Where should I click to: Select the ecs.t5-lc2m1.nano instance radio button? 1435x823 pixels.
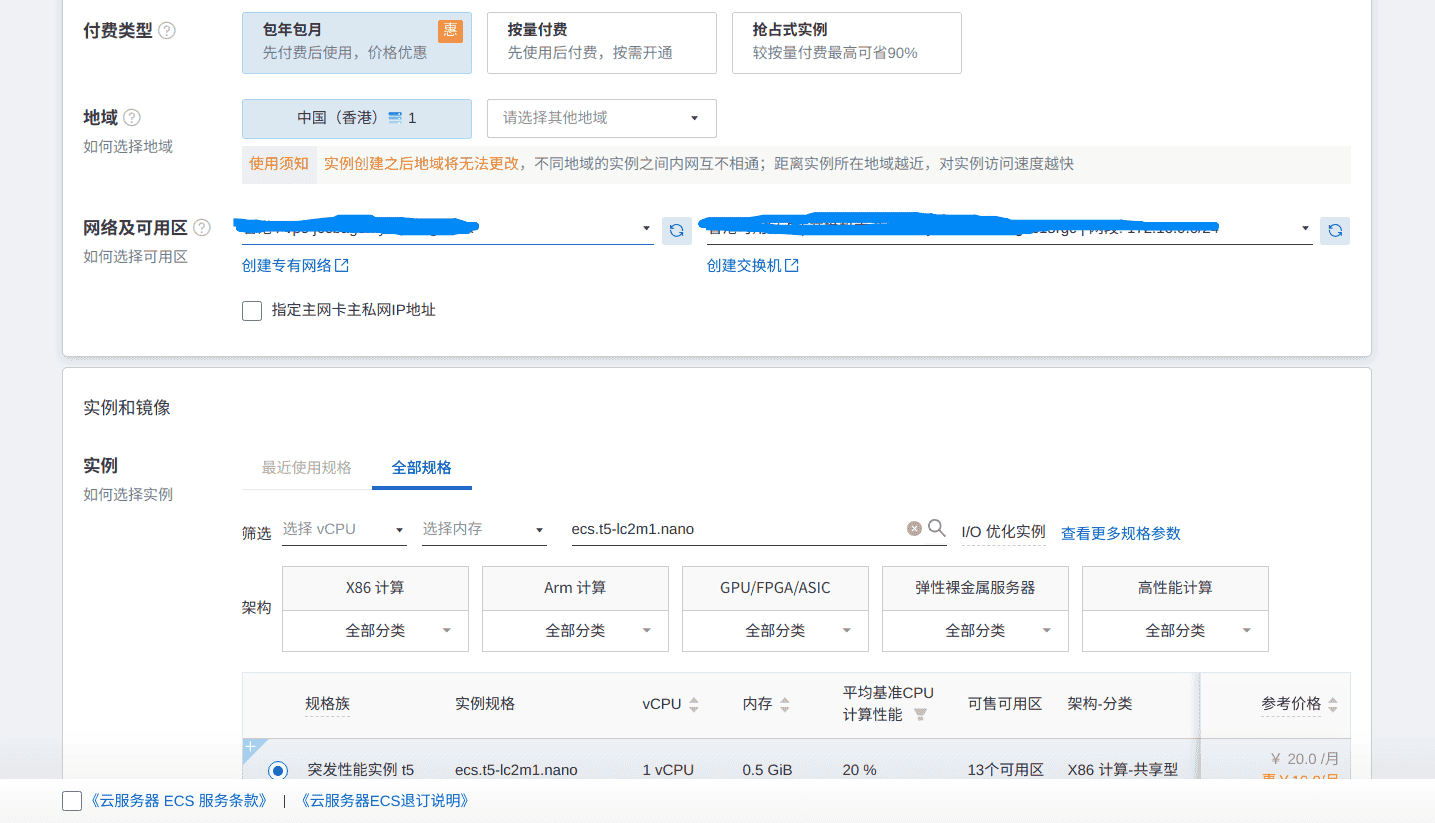tap(278, 770)
